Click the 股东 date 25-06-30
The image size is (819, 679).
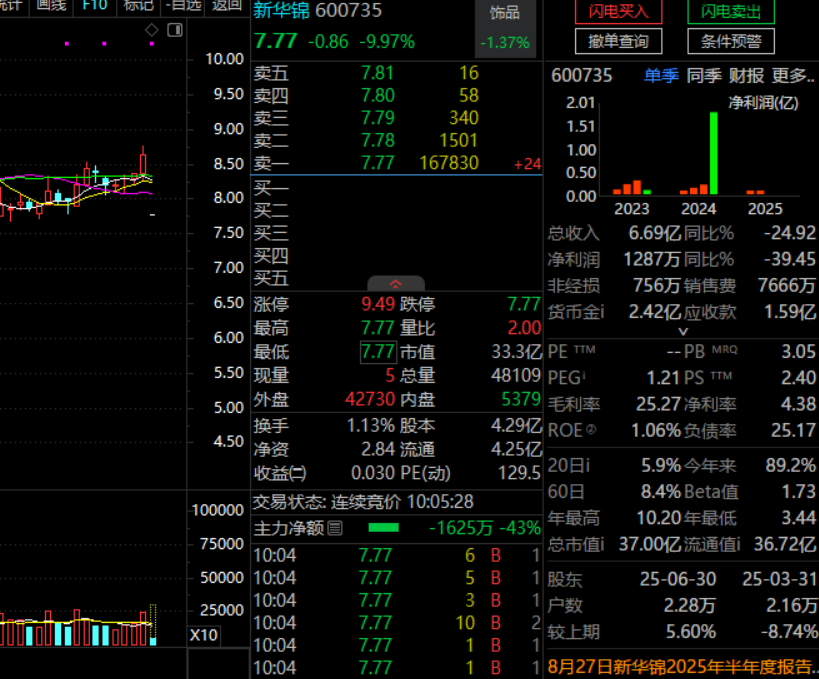pyautogui.click(x=678, y=579)
